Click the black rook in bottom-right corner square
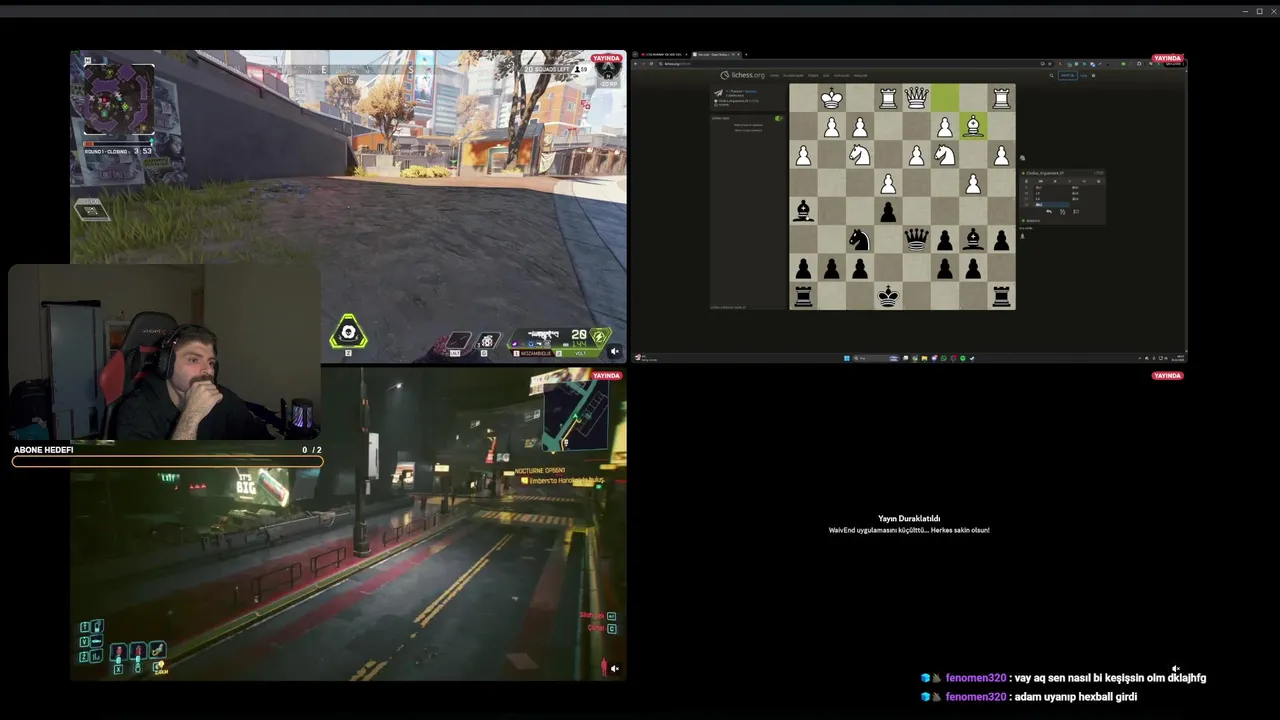The height and width of the screenshot is (720, 1280). click(1001, 296)
